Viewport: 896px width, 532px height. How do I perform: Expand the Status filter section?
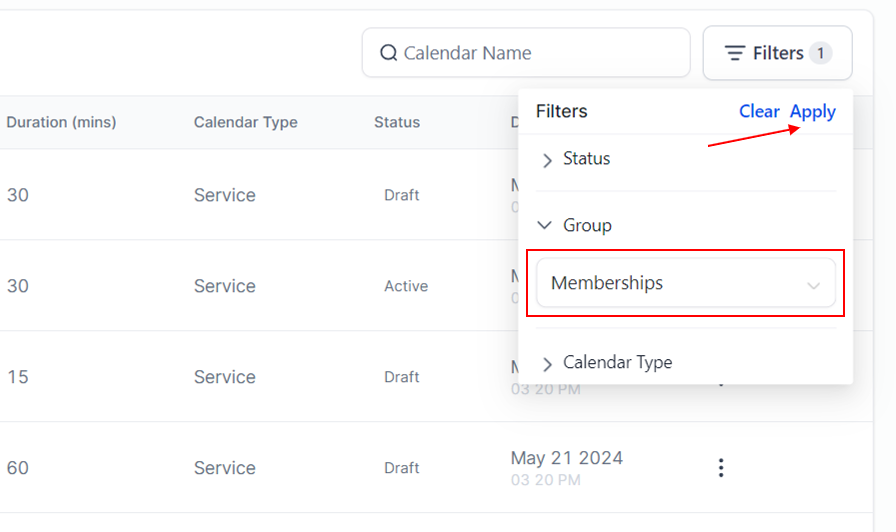(x=586, y=159)
